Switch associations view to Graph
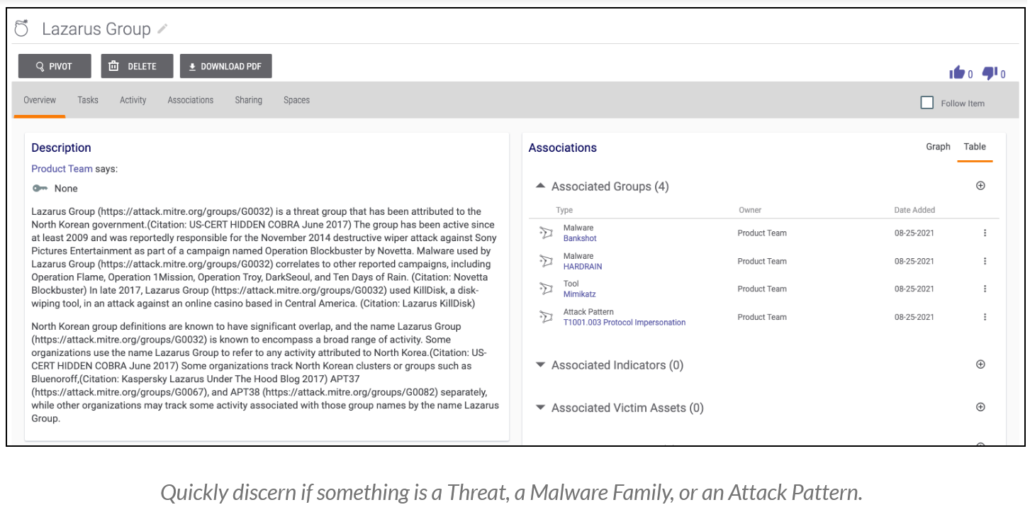 pos(938,147)
